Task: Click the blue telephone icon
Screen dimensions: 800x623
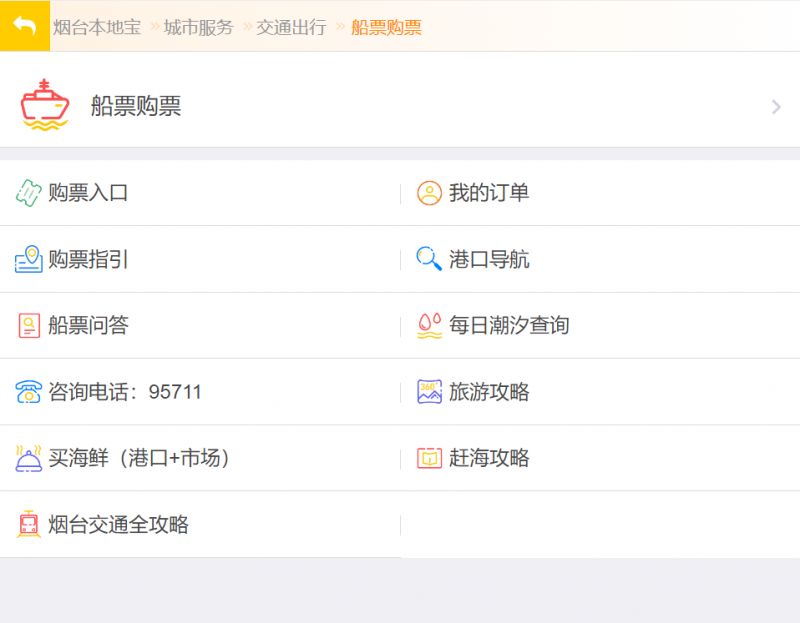Action: 29,392
